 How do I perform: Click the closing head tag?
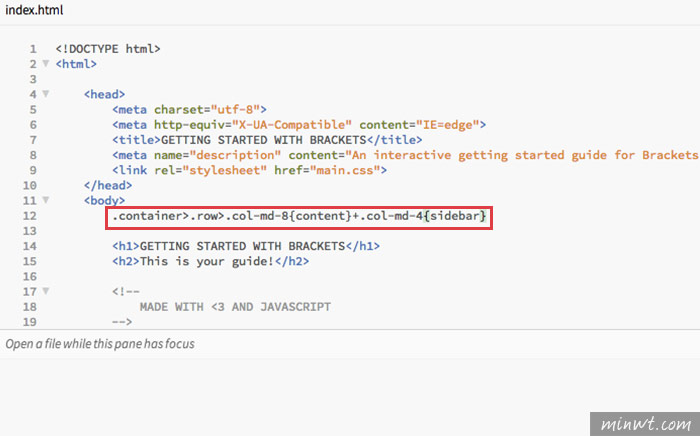[108, 186]
